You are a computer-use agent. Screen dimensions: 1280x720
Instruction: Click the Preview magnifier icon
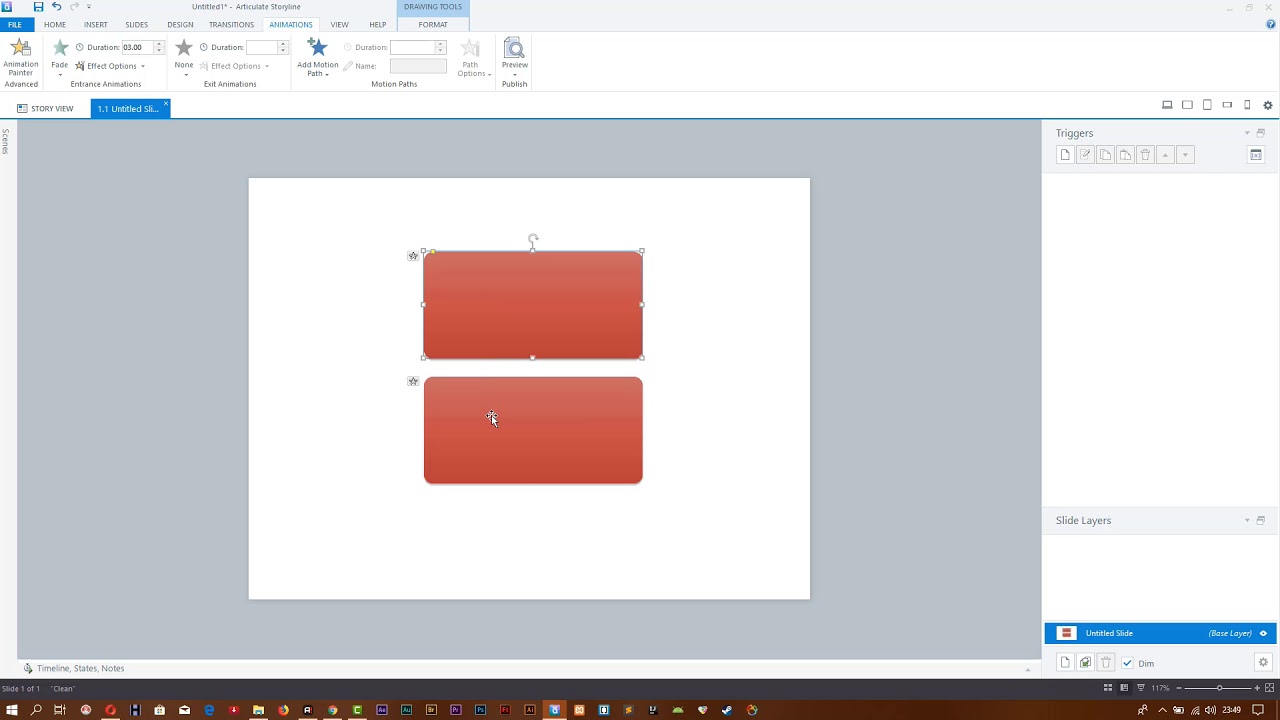pyautogui.click(x=514, y=48)
